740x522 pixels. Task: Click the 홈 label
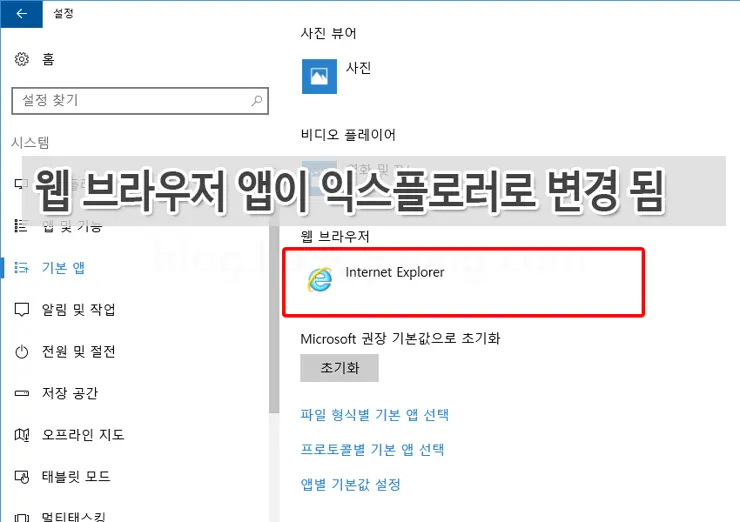[x=48, y=59]
